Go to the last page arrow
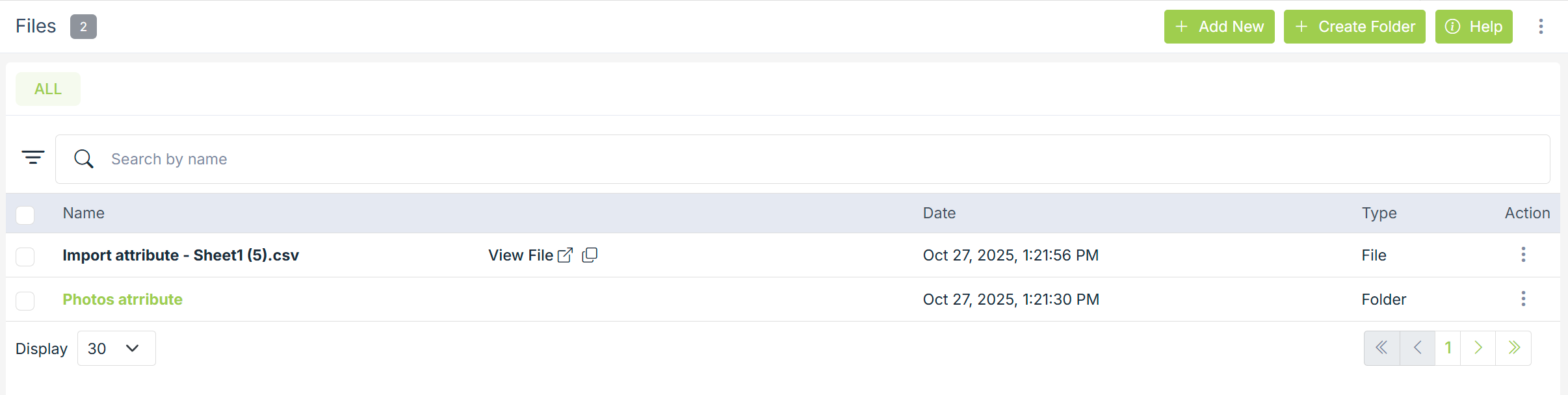Image resolution: width=1568 pixels, height=395 pixels. pos(1514,348)
